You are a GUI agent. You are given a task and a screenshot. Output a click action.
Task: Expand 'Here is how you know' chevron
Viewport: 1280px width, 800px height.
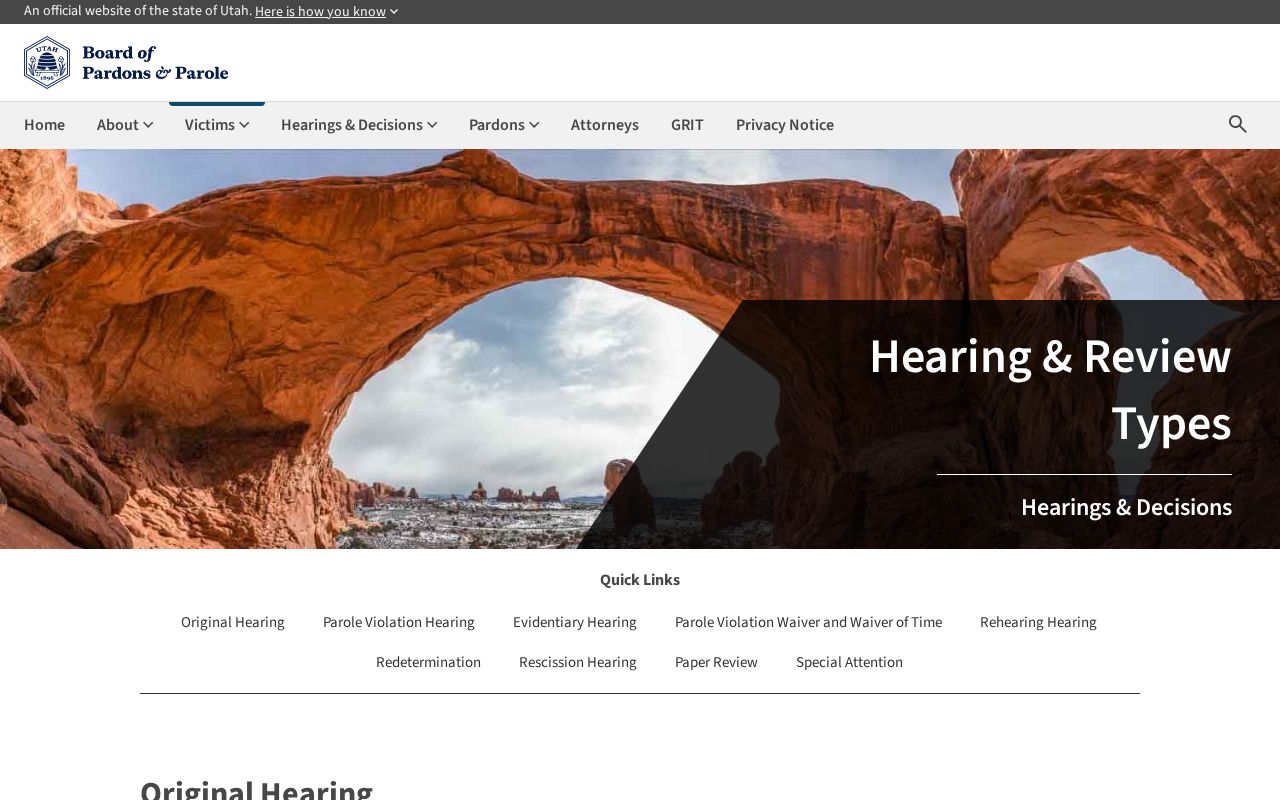(394, 12)
